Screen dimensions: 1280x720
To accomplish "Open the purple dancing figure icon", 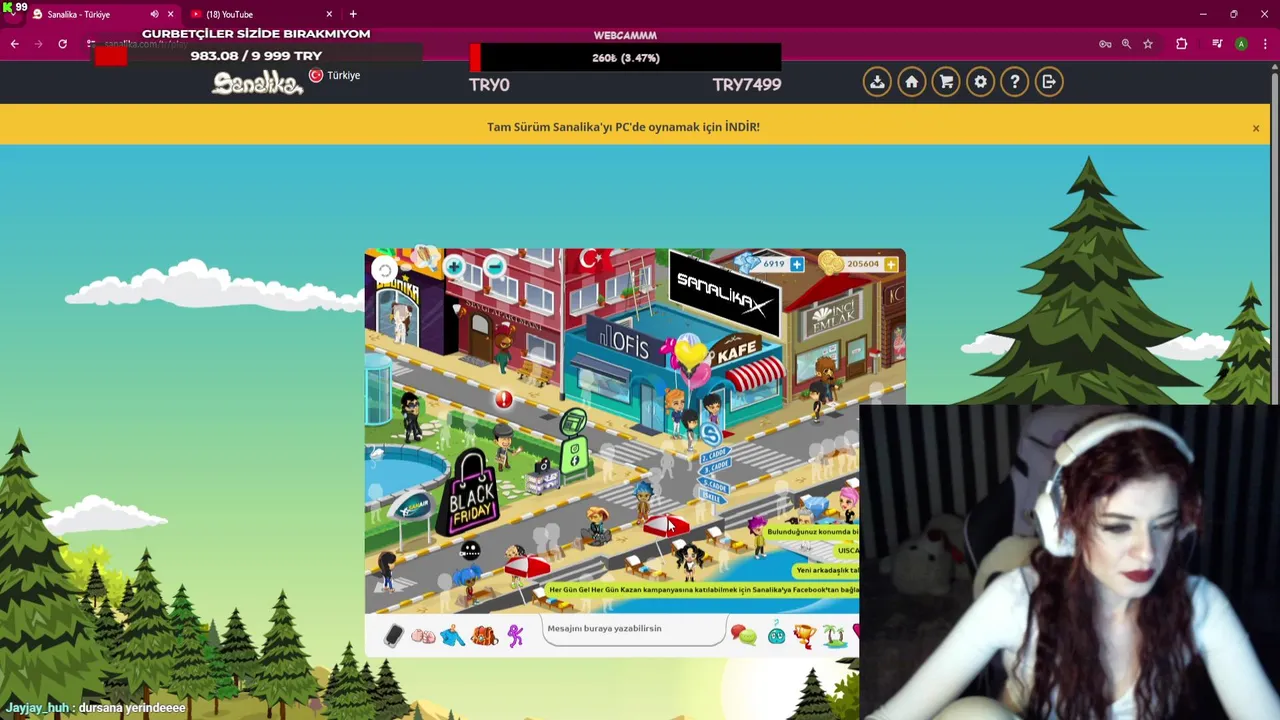I will pos(515,636).
